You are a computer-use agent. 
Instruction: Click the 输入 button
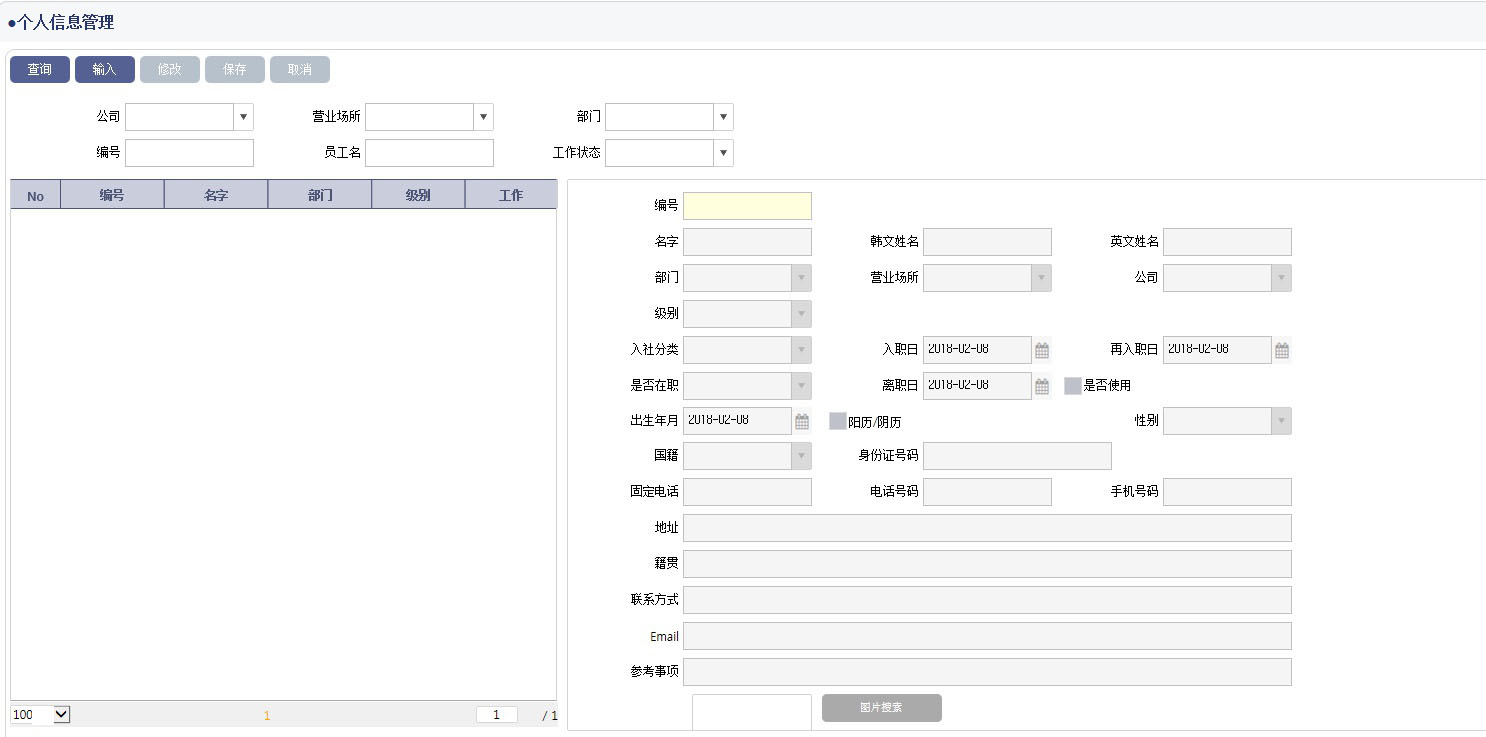pyautogui.click(x=104, y=69)
